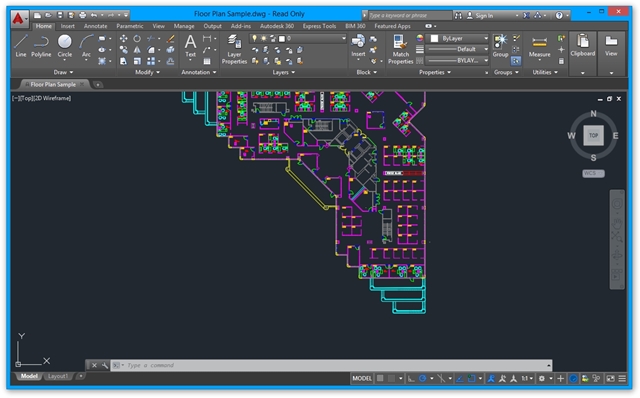Open the Default lineweight dropdown
This screenshot has width=640, height=398.
457,49
